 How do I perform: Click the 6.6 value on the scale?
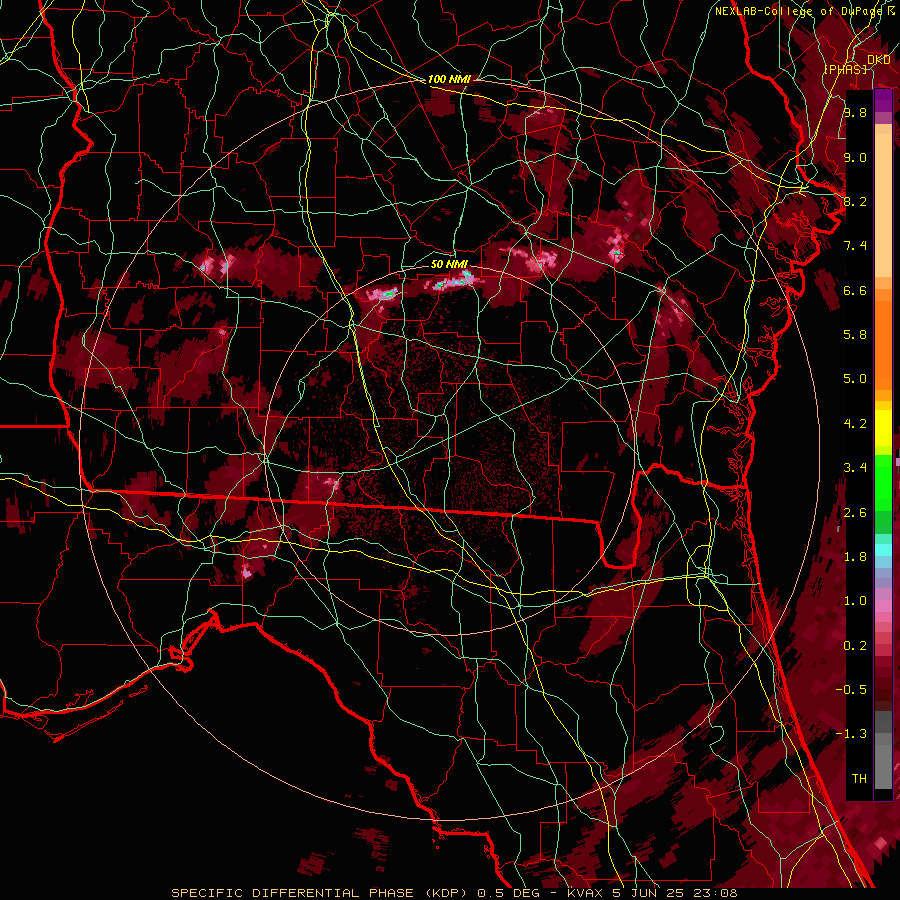pos(855,290)
